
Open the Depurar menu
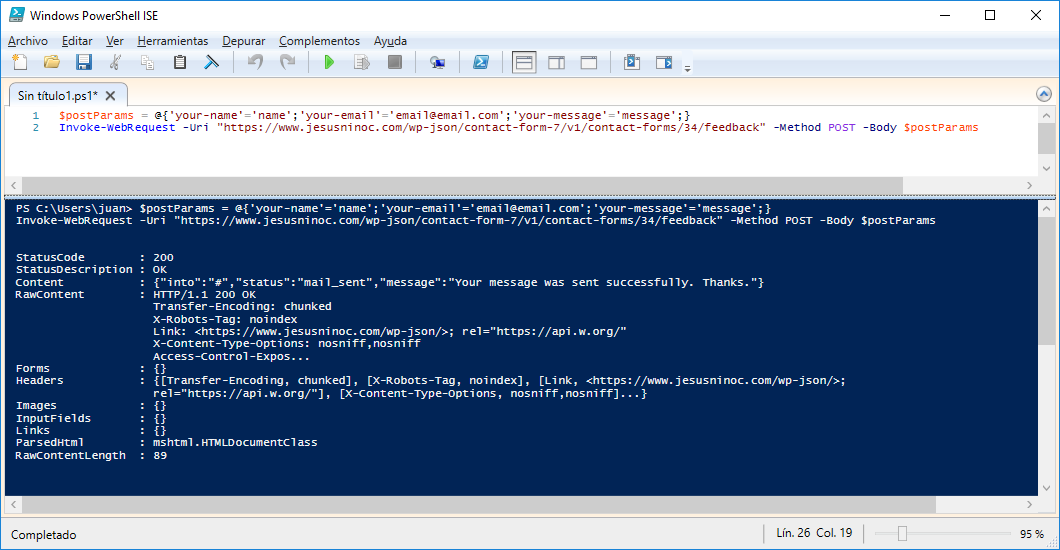(x=243, y=41)
